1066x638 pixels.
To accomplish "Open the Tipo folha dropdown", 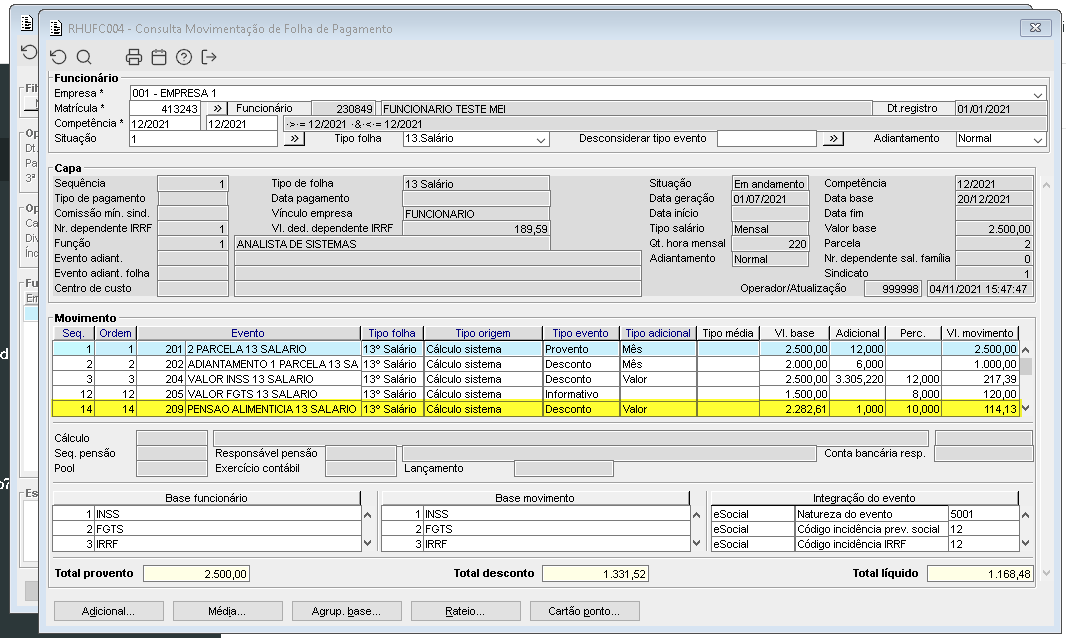I will tap(541, 140).
